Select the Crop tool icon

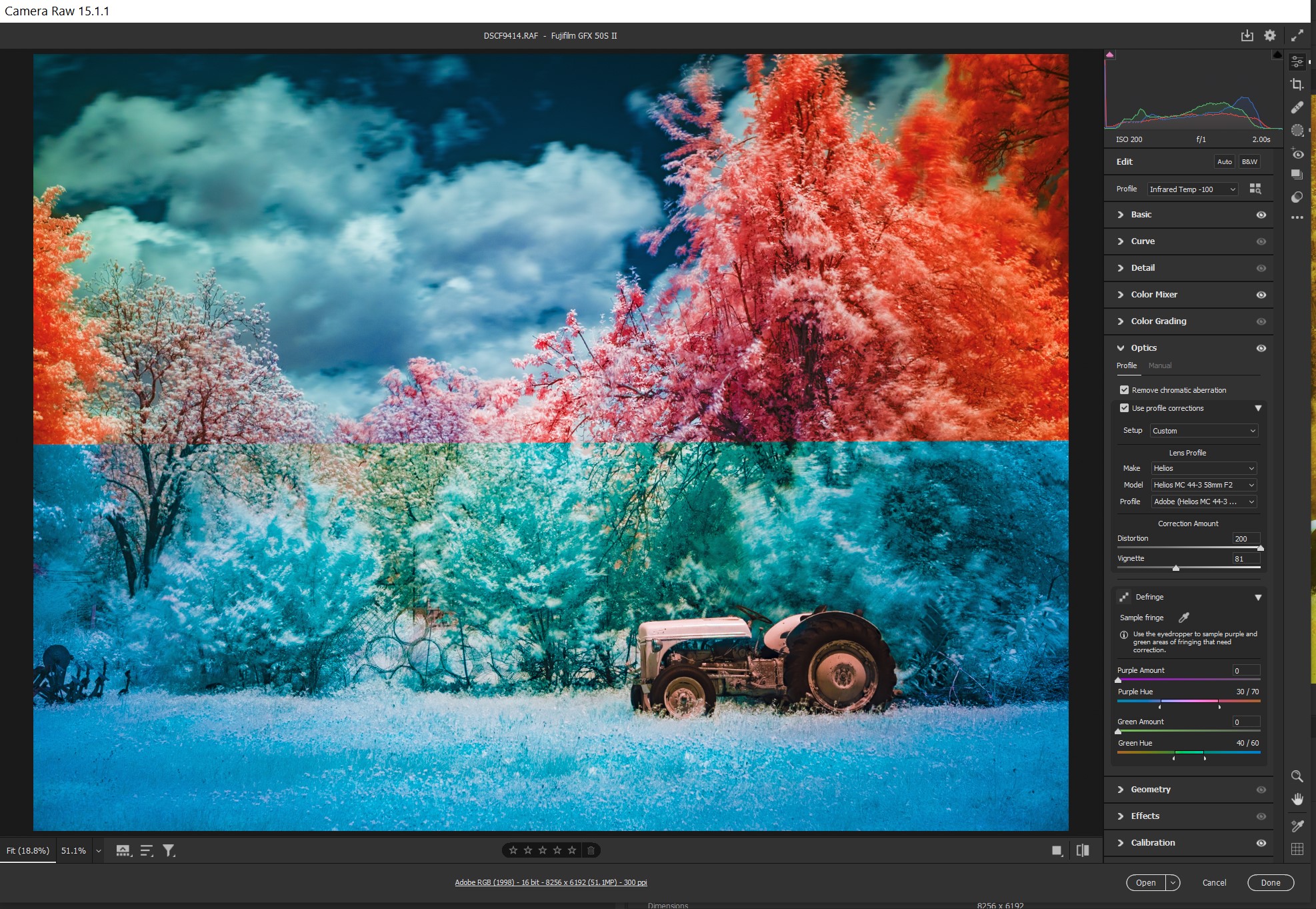coord(1297,84)
